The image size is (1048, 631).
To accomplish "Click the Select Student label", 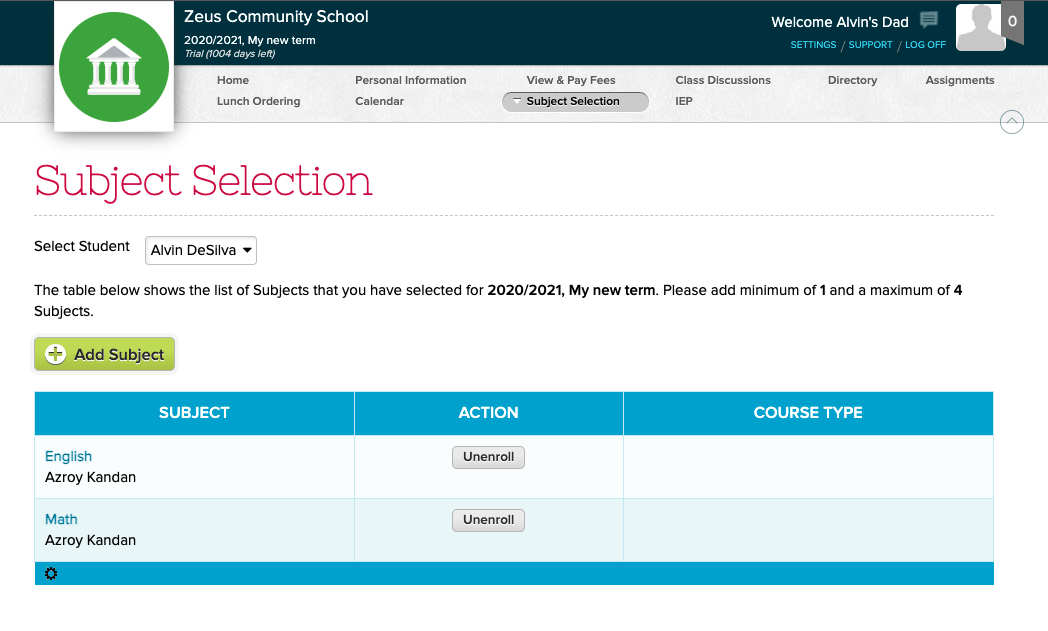I will pos(82,247).
